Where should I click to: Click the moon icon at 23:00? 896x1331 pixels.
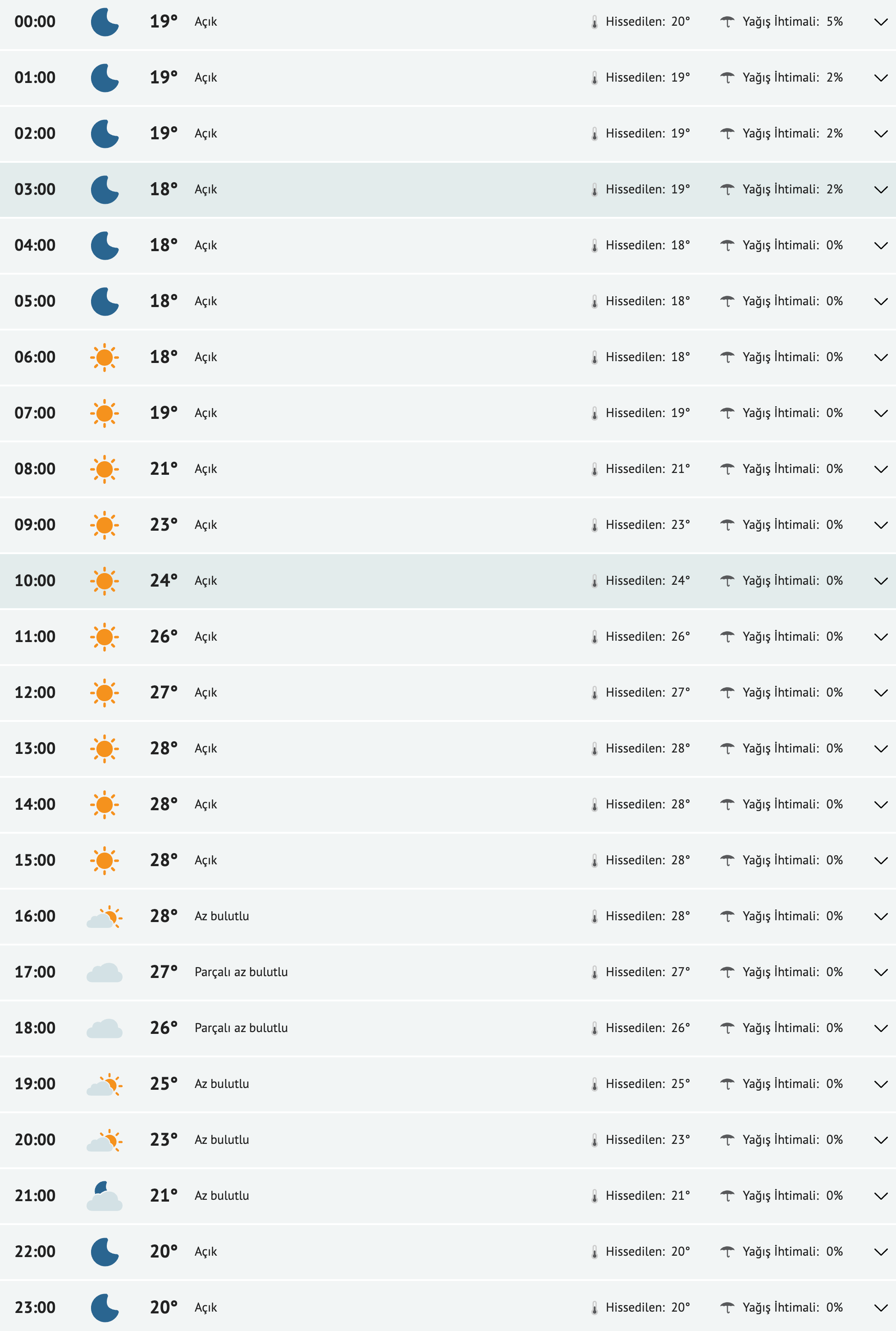(105, 1308)
